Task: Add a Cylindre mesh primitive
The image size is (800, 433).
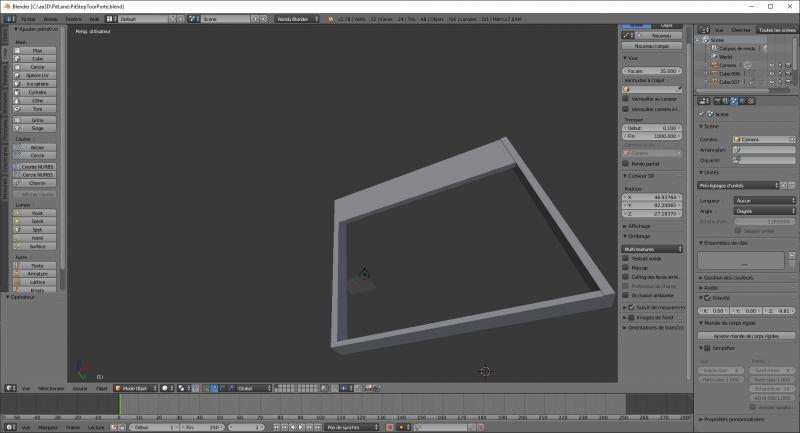Action: (x=37, y=92)
